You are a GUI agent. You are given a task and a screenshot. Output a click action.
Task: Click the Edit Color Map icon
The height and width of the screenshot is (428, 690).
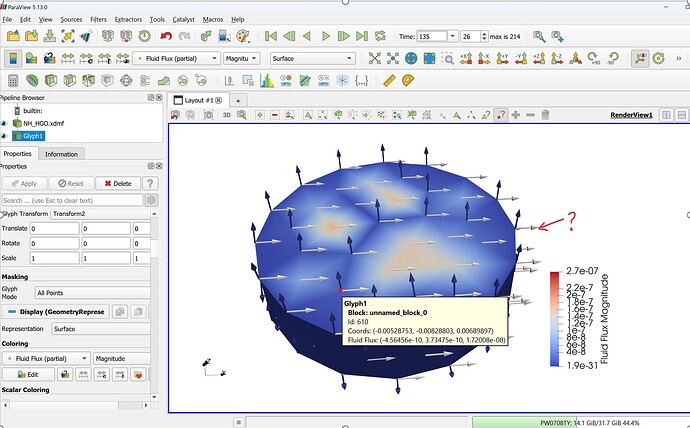click(31, 58)
